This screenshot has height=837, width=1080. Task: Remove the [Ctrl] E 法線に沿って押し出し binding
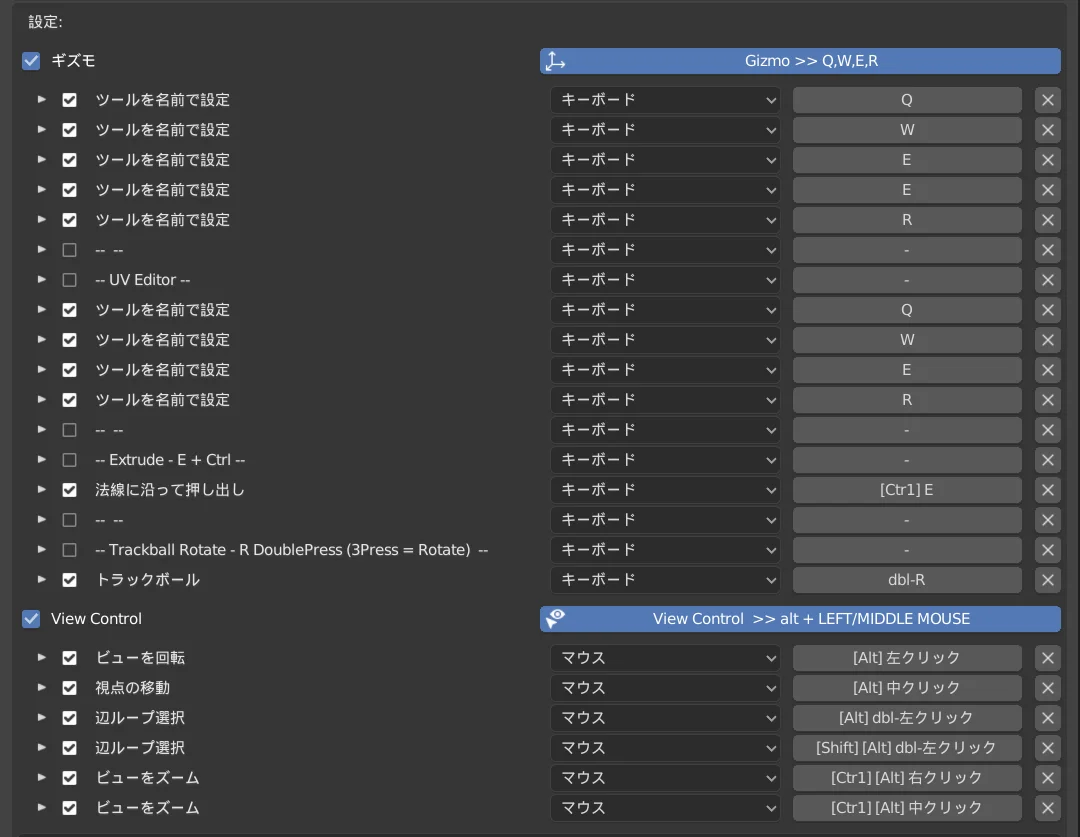coord(1047,490)
